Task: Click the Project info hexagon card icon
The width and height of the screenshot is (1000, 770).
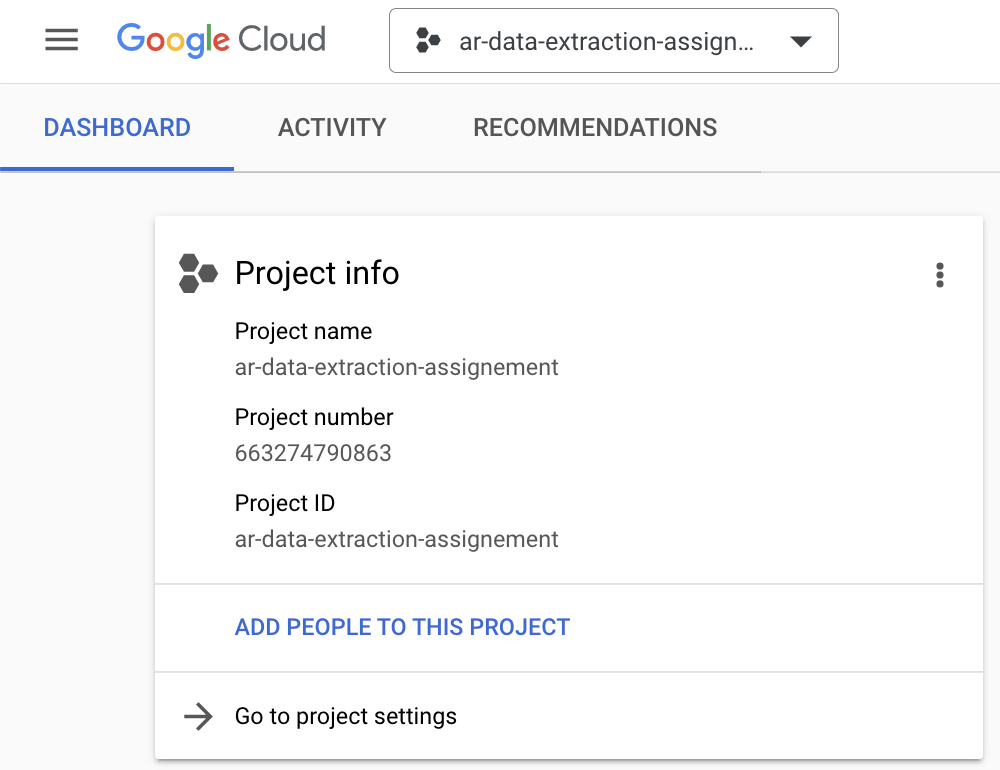Action: [197, 272]
